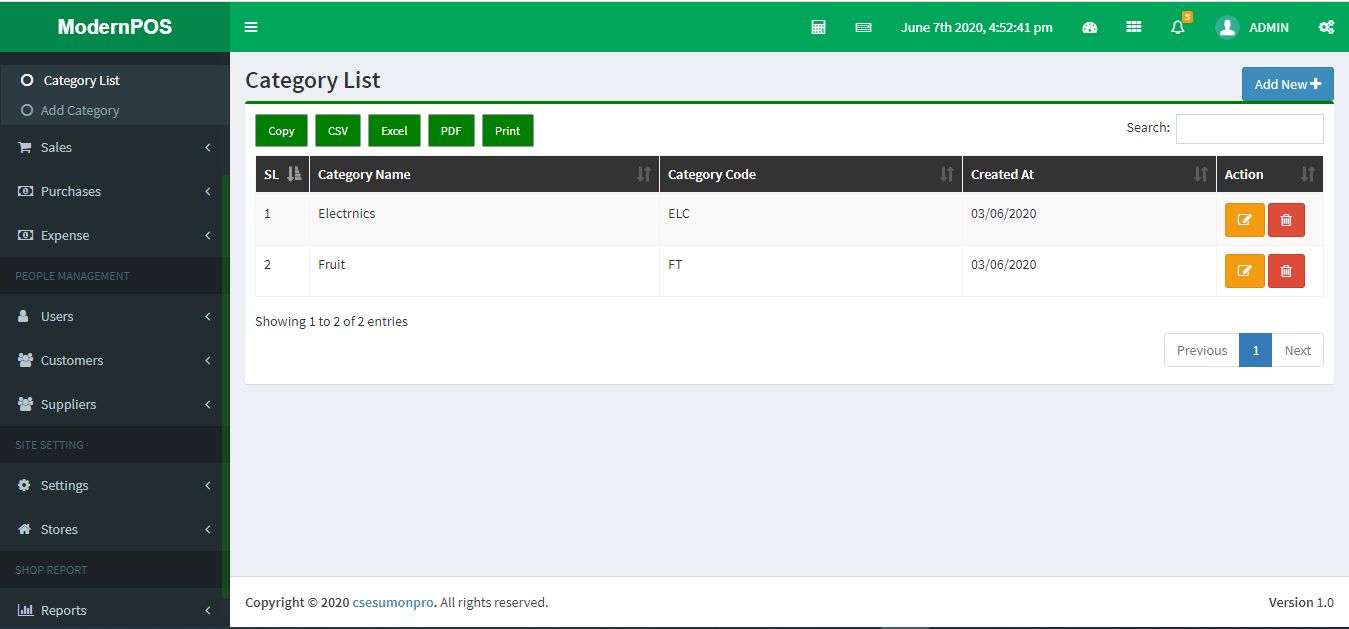Open notifications bell icon
The height and width of the screenshot is (629, 1349).
pyautogui.click(x=1178, y=27)
